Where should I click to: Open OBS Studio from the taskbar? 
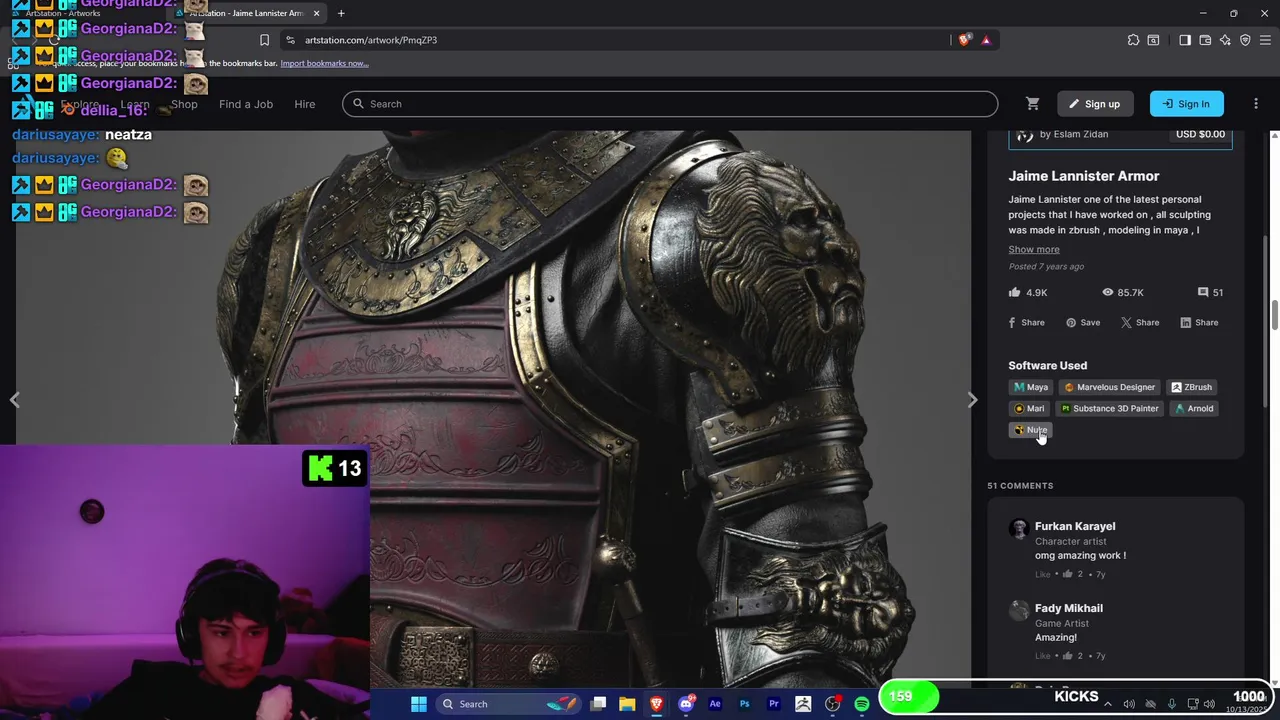click(832, 704)
